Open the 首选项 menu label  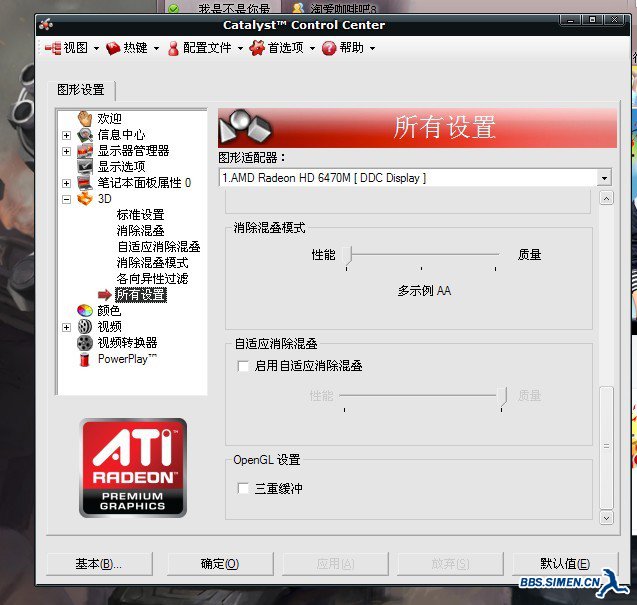point(286,48)
